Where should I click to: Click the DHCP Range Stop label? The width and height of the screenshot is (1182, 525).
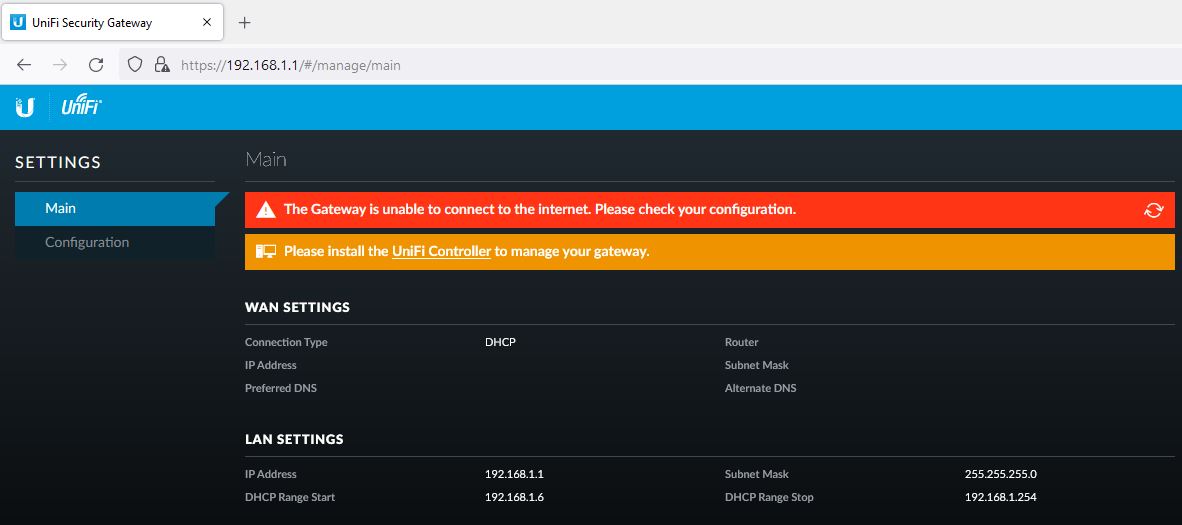(769, 497)
